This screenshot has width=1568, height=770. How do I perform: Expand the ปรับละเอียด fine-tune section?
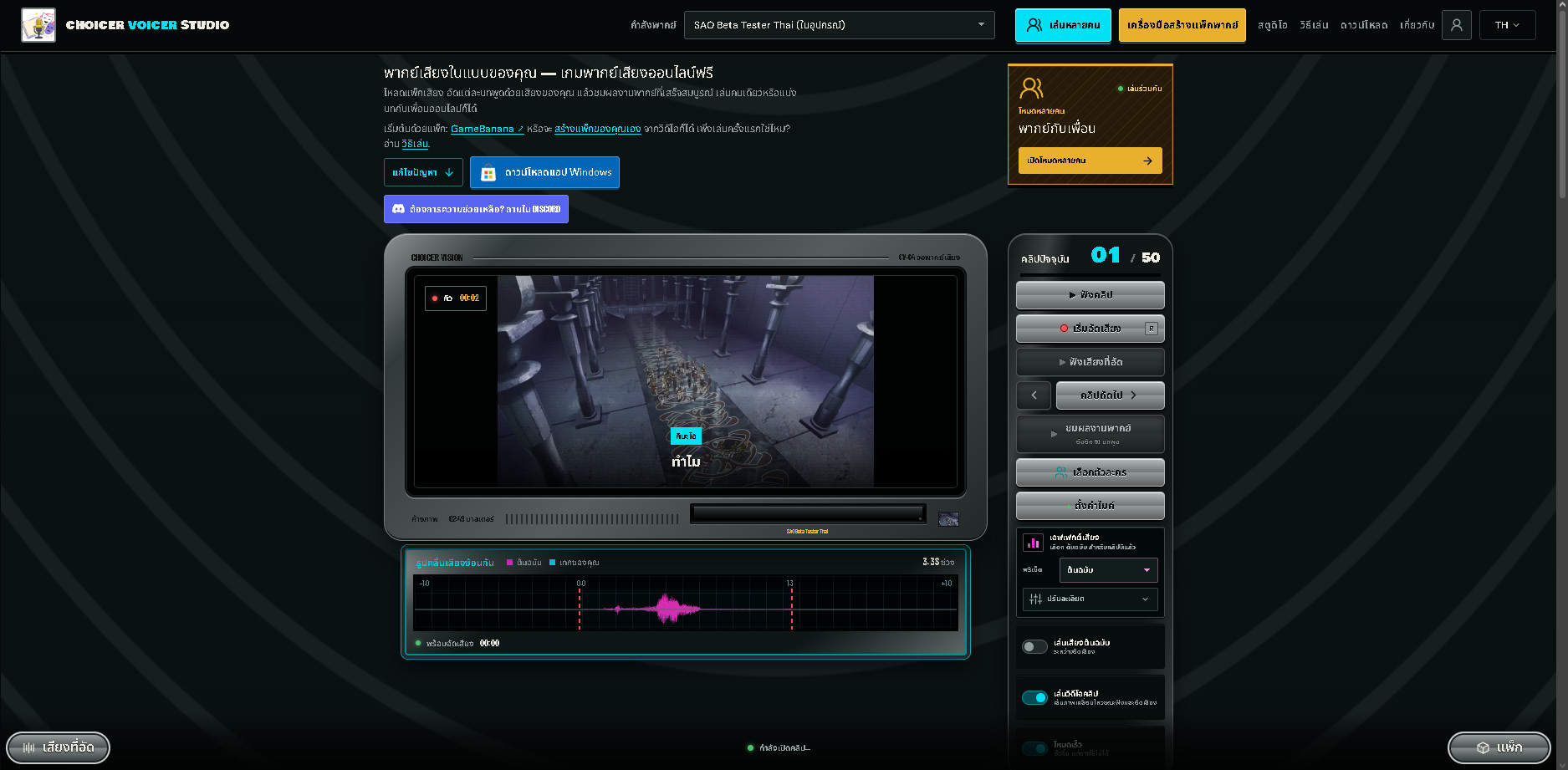click(1090, 599)
